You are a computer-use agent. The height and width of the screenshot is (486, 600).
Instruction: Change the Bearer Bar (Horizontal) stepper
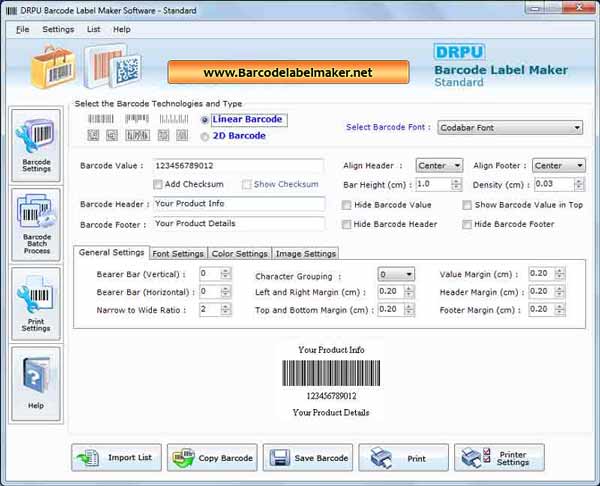225,292
